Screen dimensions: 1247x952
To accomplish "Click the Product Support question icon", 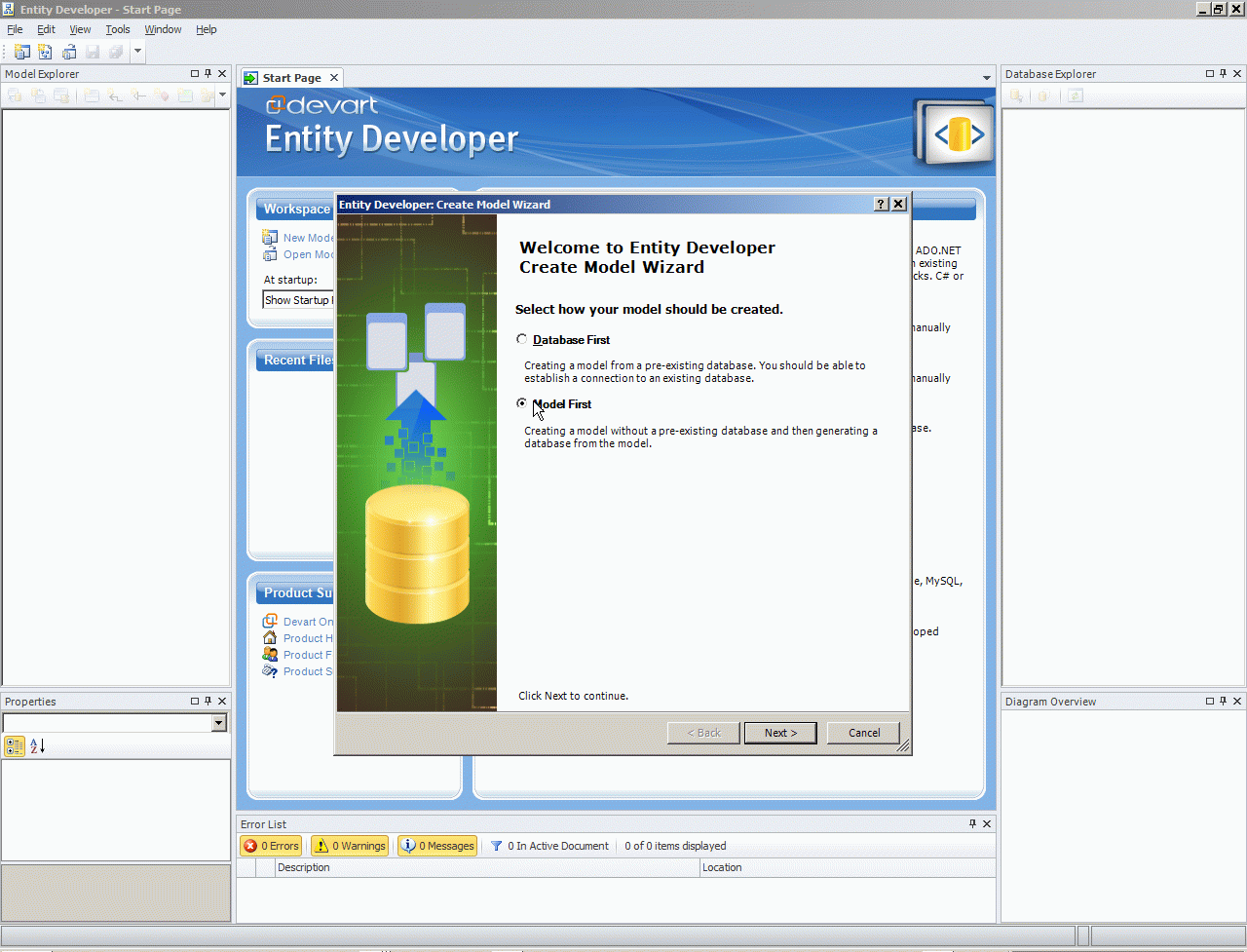I will pyautogui.click(x=270, y=671).
